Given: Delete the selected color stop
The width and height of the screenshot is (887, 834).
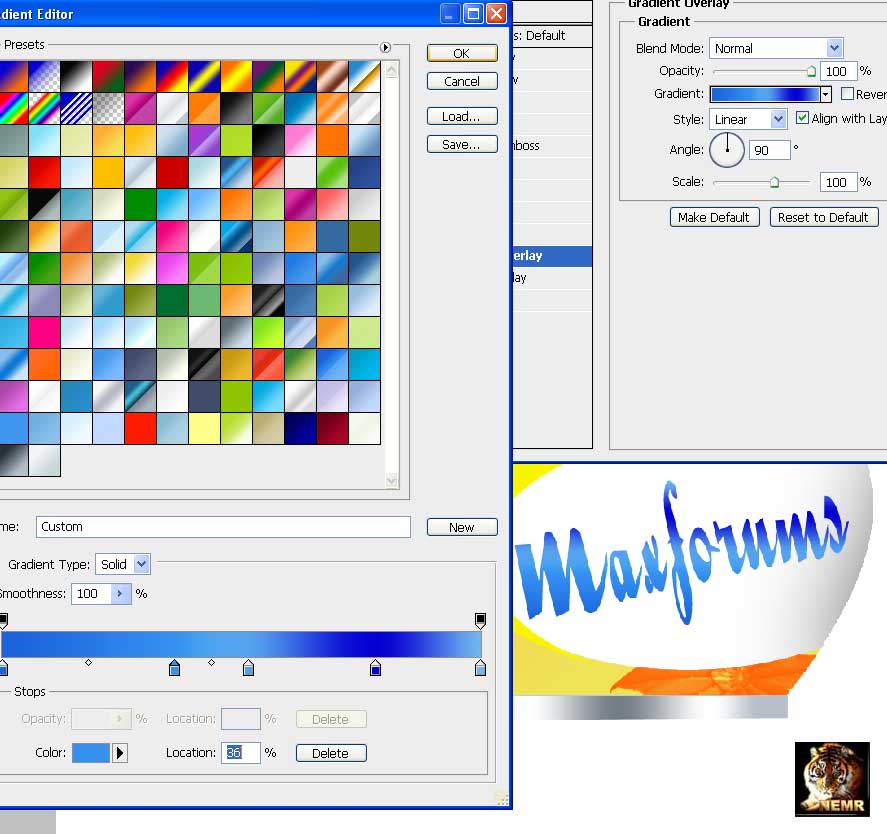Looking at the screenshot, I should click(x=331, y=753).
